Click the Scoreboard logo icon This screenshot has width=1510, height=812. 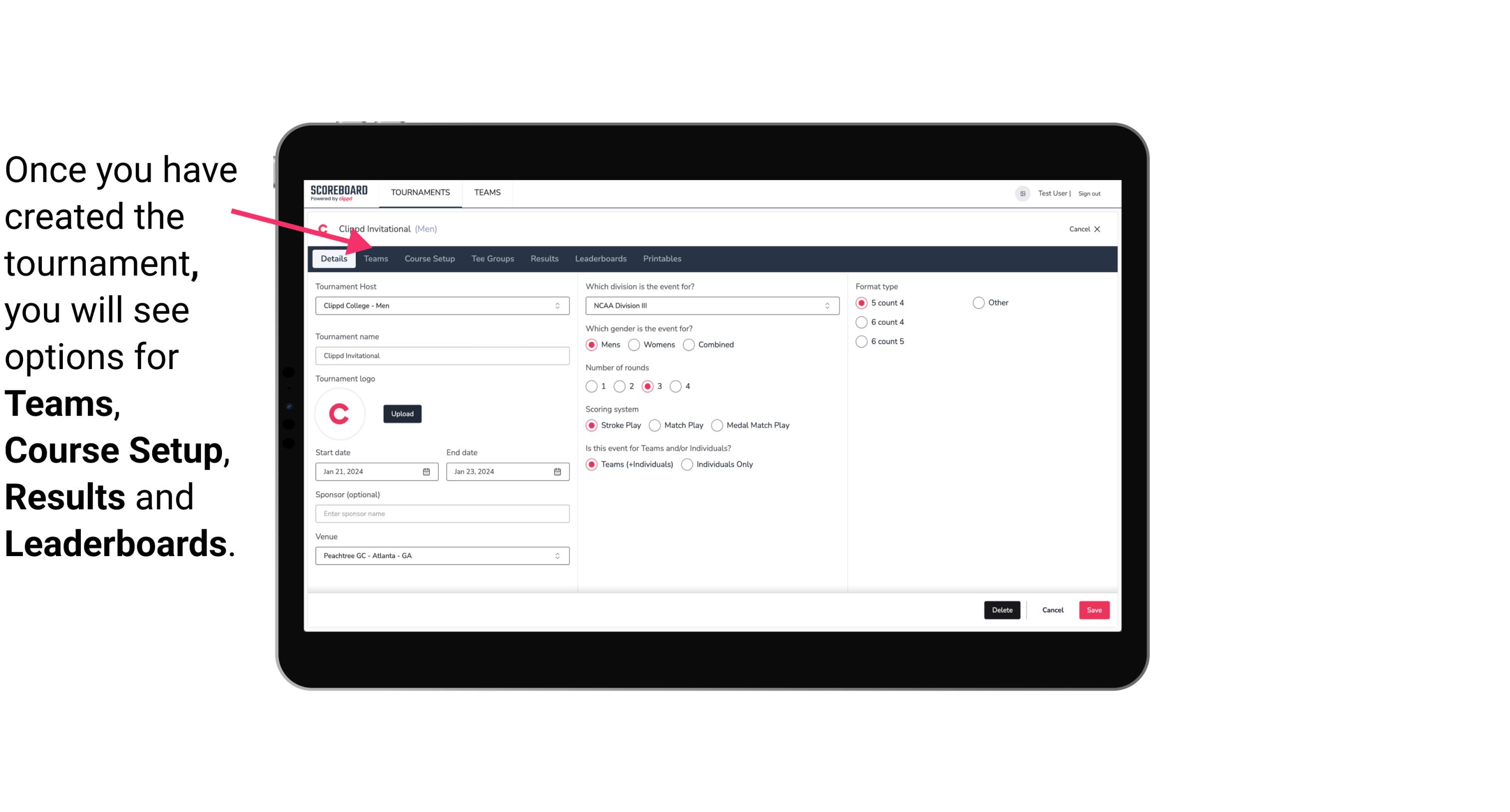[x=339, y=193]
